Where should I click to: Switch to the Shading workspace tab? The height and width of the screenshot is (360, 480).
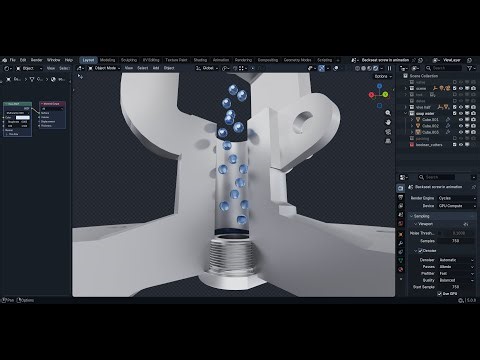coord(200,60)
